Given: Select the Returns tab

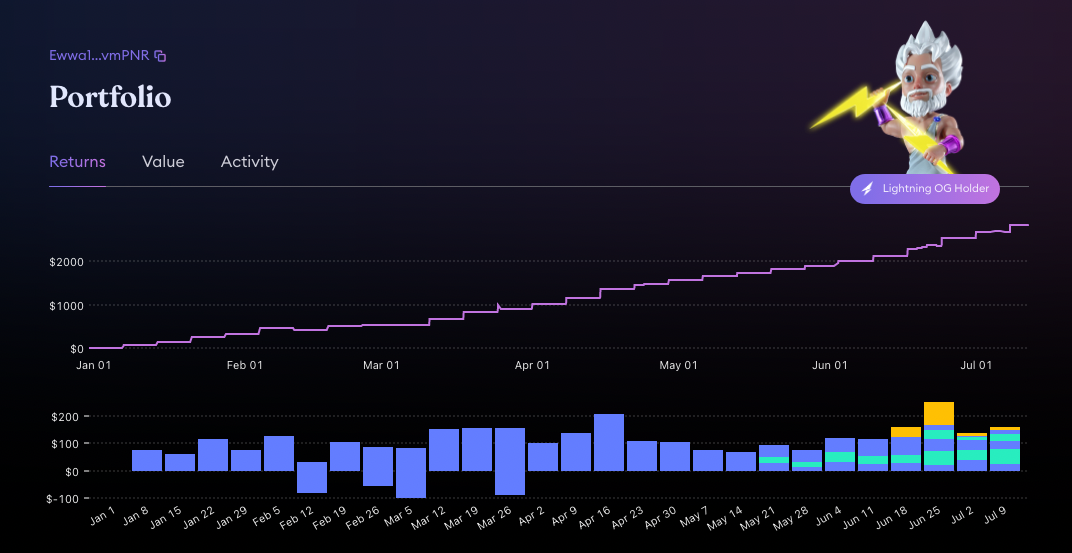Looking at the screenshot, I should [77, 162].
